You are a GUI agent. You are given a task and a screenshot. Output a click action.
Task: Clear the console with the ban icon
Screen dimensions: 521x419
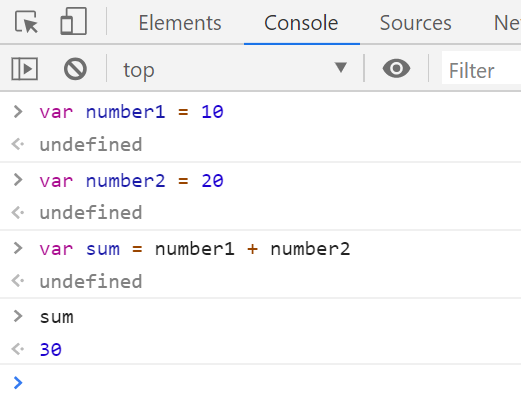(x=75, y=69)
